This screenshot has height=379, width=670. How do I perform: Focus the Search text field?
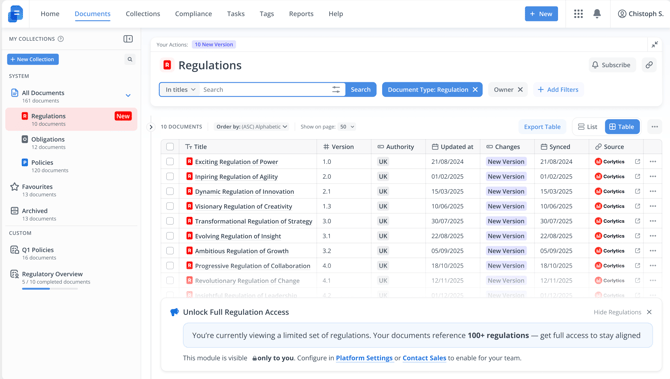(x=265, y=89)
